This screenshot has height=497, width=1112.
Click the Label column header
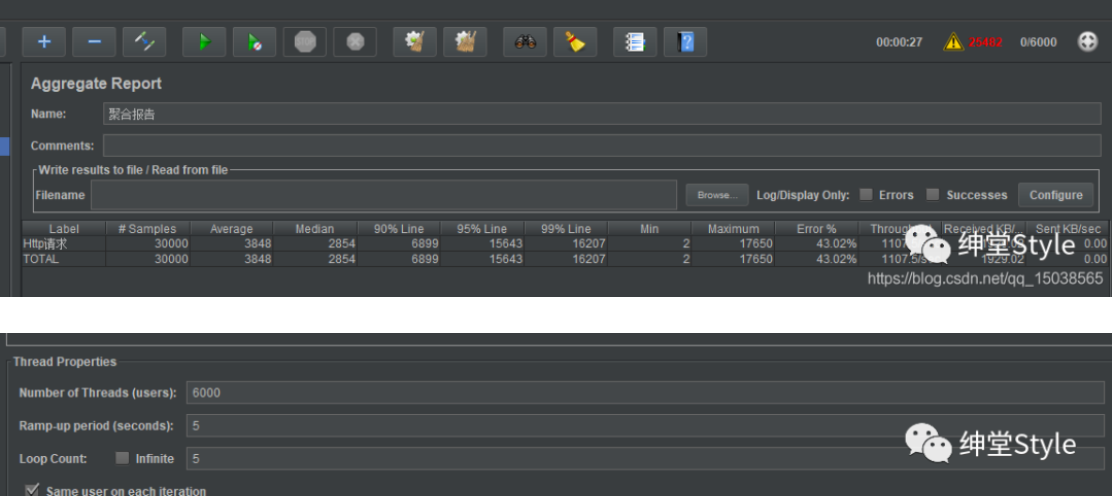[x=64, y=228]
